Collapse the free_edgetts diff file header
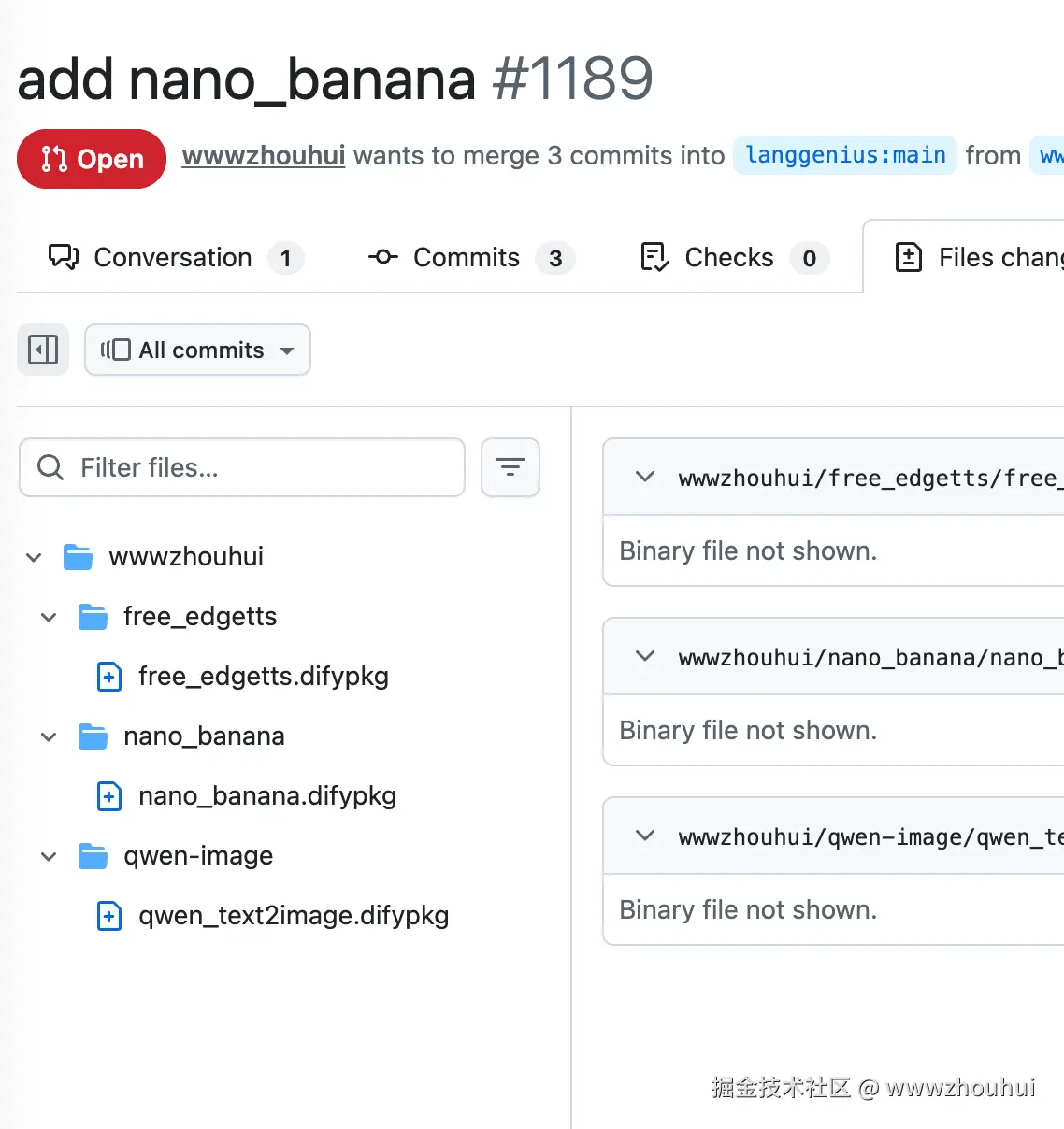1064x1129 pixels. tap(645, 477)
